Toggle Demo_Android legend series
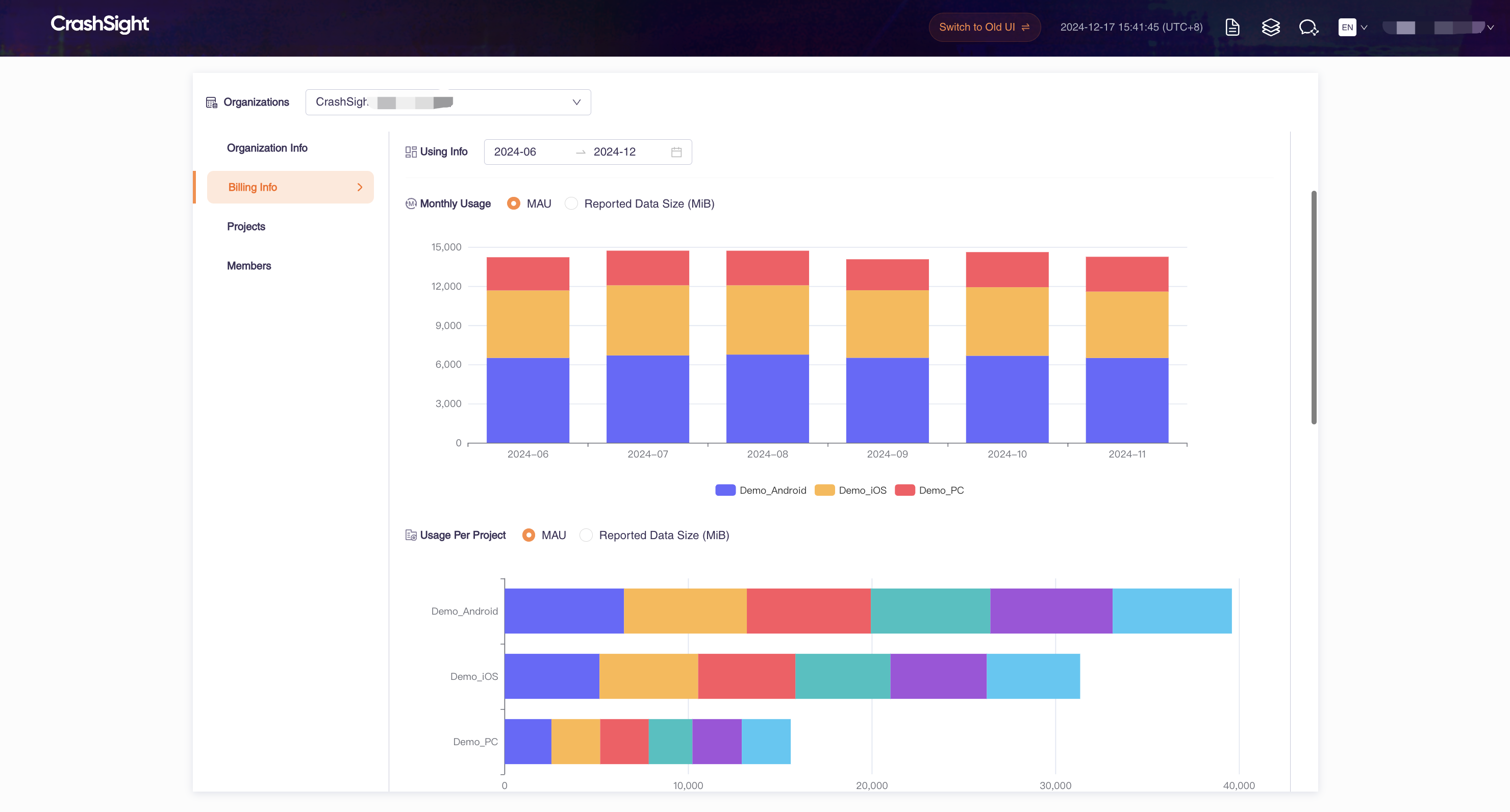This screenshot has width=1510, height=812. tap(760, 490)
